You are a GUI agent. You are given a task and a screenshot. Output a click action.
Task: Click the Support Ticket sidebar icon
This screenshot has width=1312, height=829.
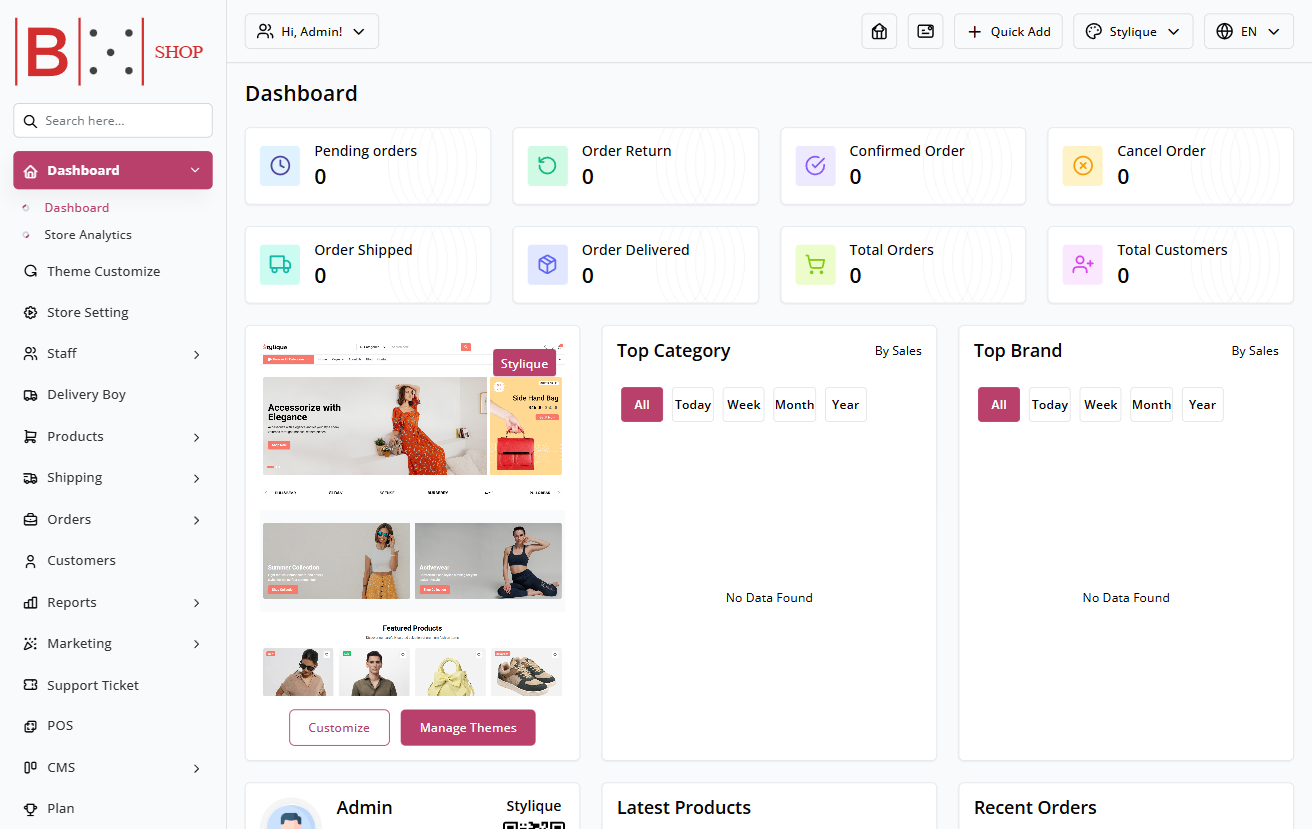29,684
